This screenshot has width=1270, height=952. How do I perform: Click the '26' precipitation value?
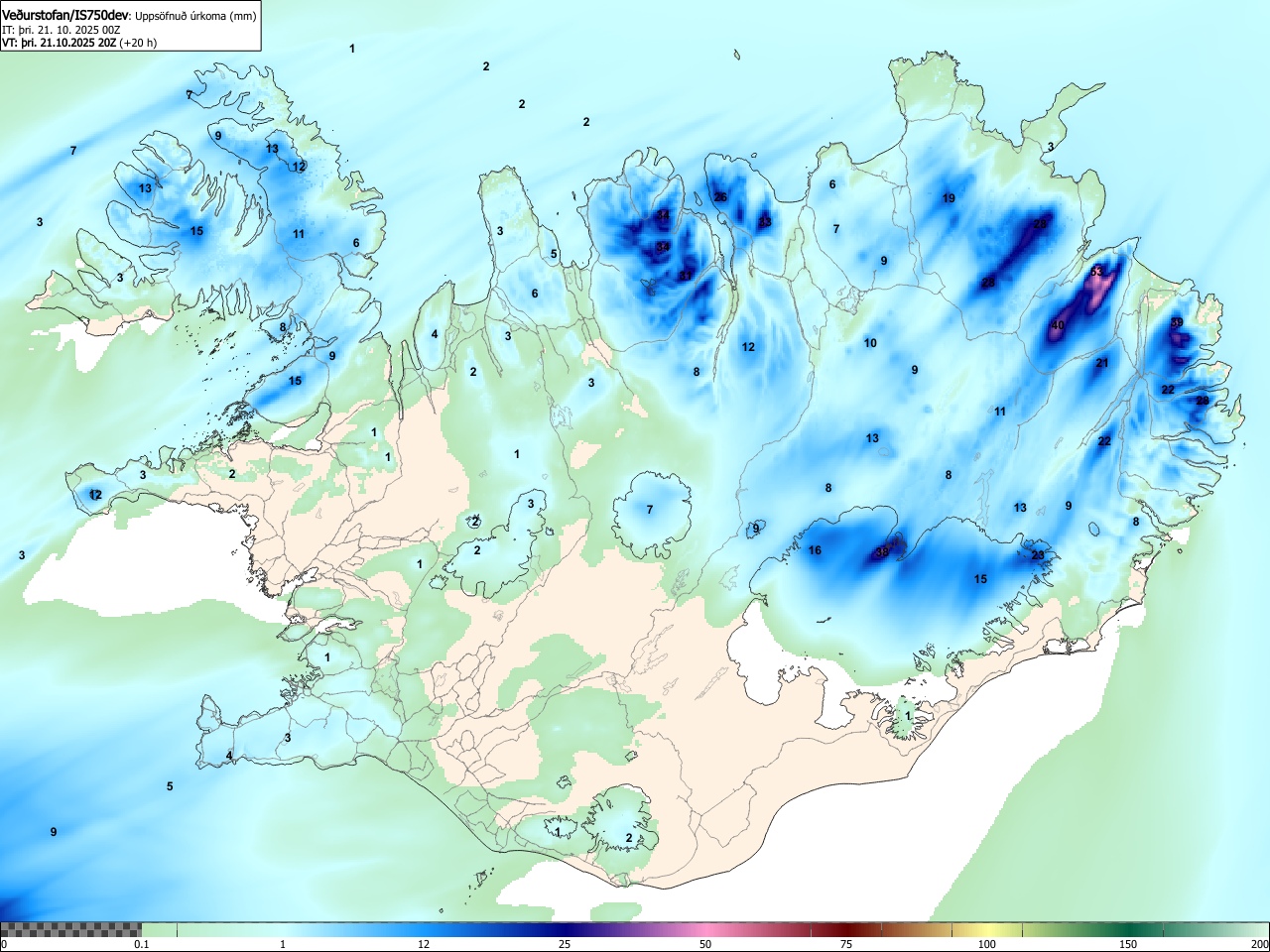720,196
